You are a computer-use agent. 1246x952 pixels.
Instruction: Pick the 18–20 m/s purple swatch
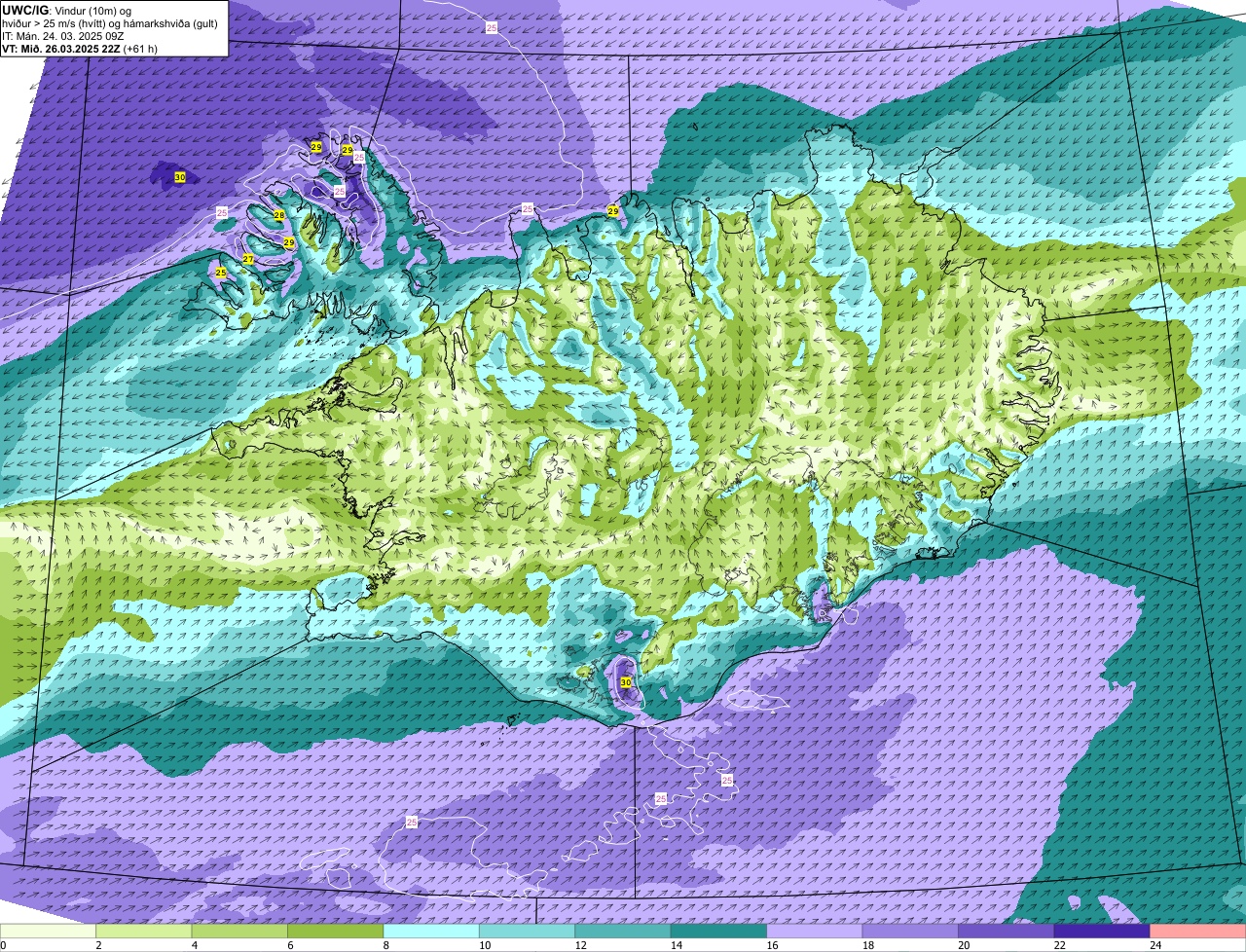pos(910,931)
